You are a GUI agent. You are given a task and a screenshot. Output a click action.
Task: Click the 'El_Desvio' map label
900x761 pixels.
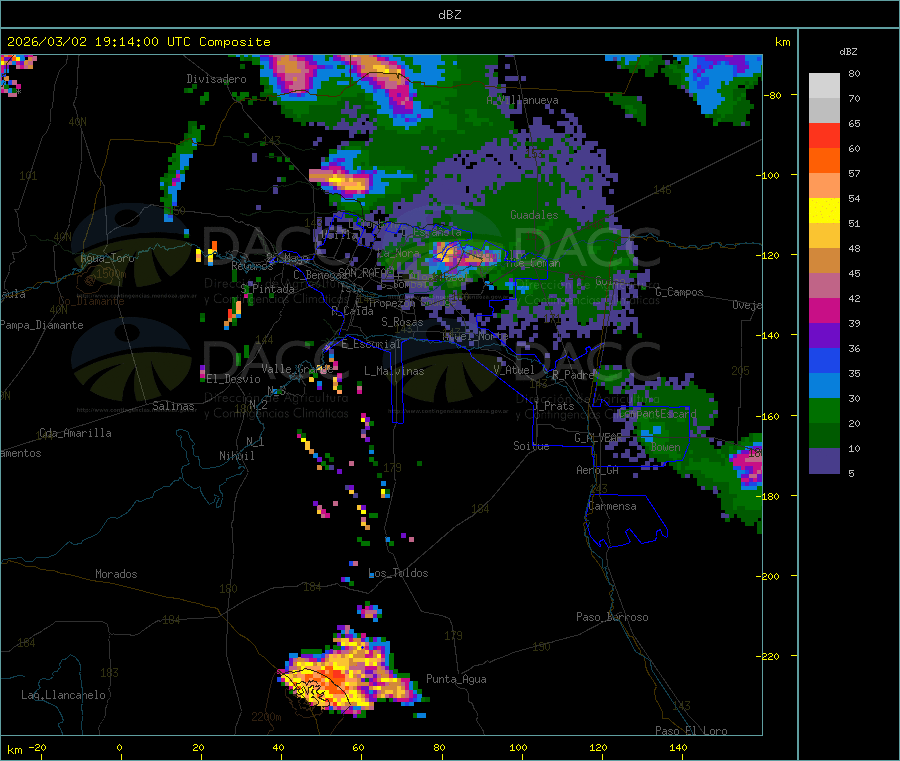tap(234, 379)
